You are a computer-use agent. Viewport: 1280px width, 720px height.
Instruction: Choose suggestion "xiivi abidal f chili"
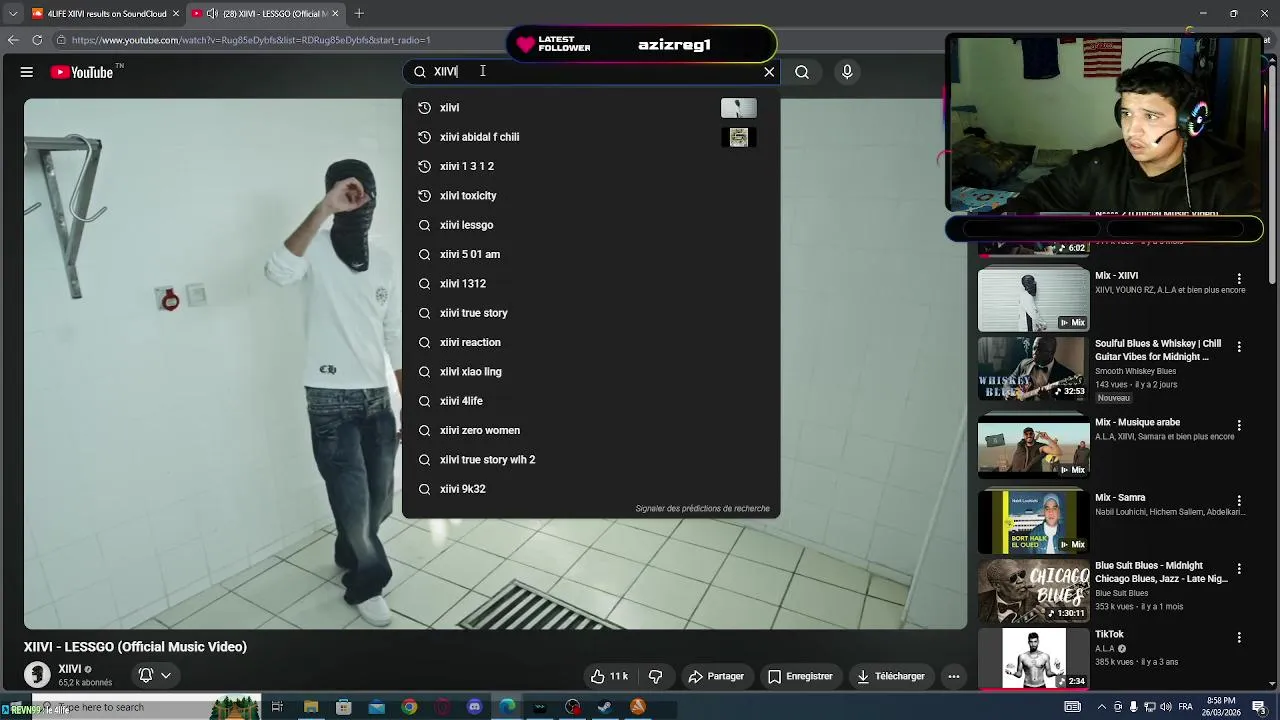click(590, 137)
